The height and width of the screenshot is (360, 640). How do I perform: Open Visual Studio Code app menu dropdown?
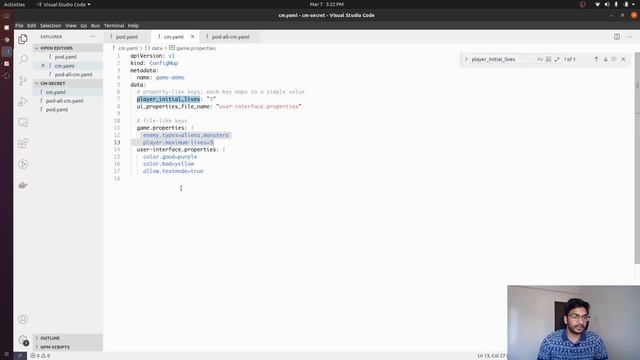[64, 4]
